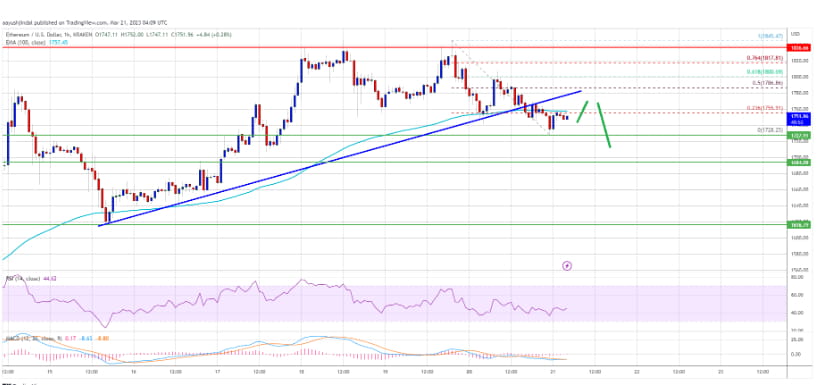This screenshot has width=819, height=385.
Task: Select the blue ascending trend line
Action: [x=340, y=158]
